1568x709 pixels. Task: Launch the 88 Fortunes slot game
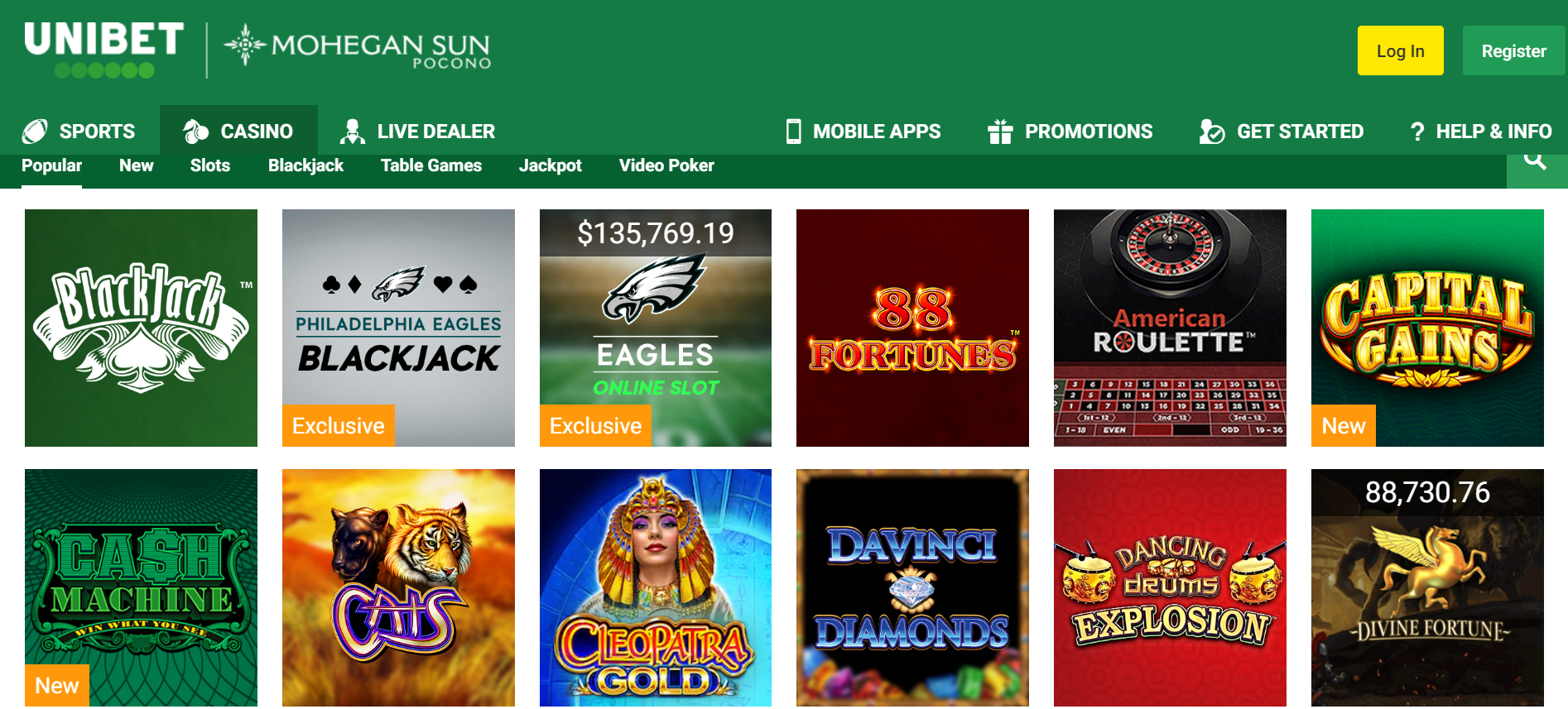[x=912, y=328]
